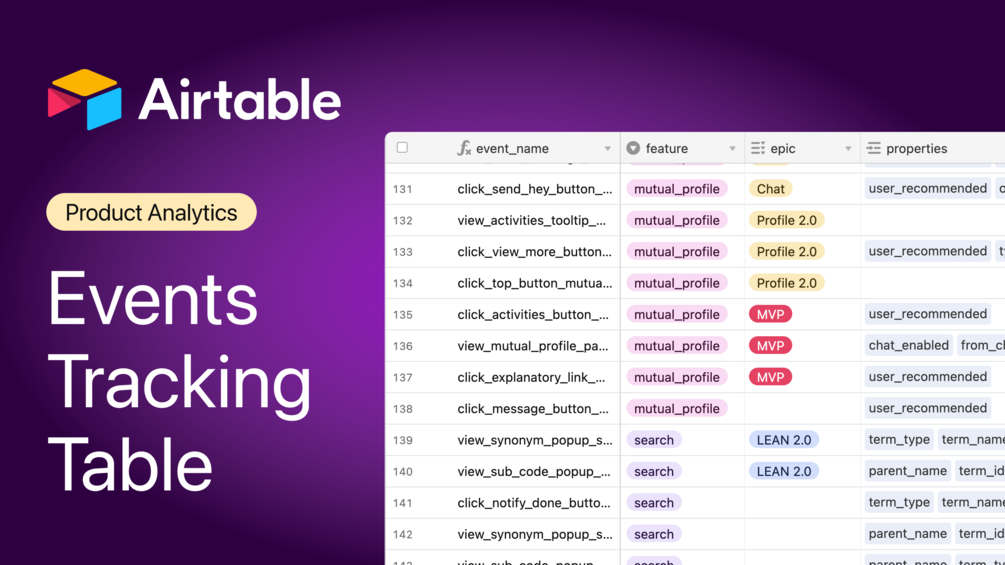
Task: Click the Profile 2.0 tag in row 133
Action: tap(786, 252)
